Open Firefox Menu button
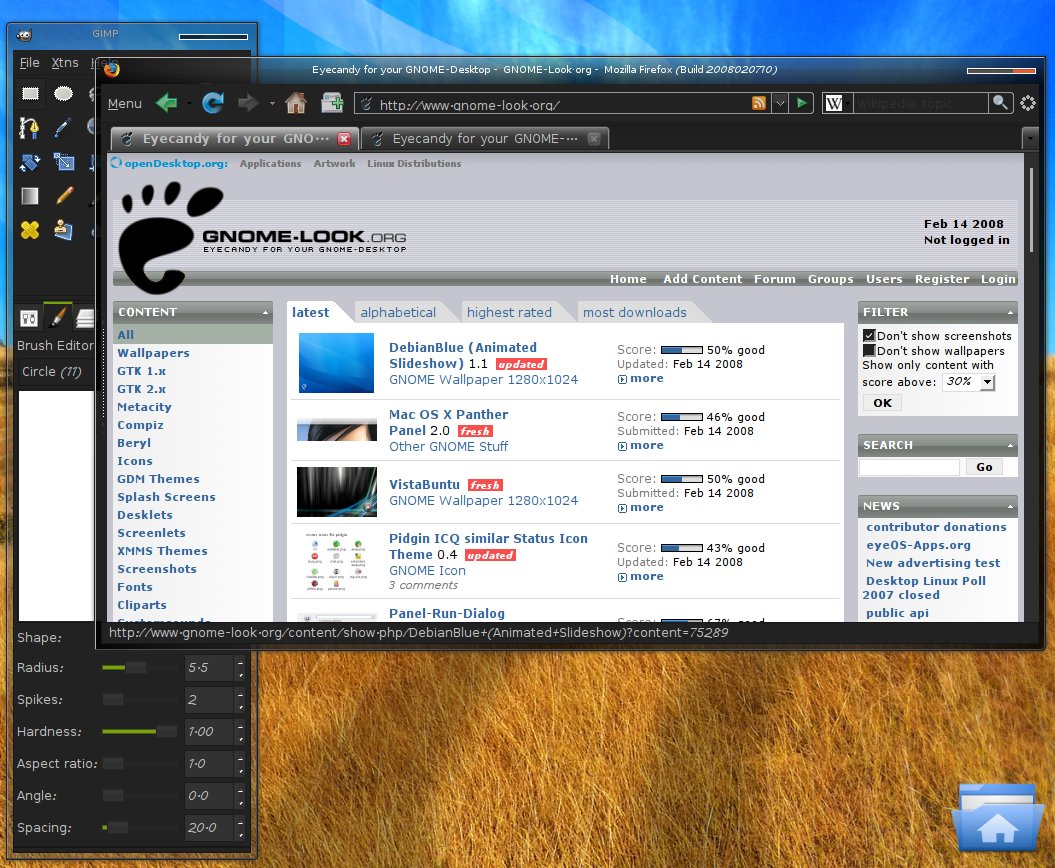This screenshot has width=1055, height=868. pyautogui.click(x=124, y=104)
